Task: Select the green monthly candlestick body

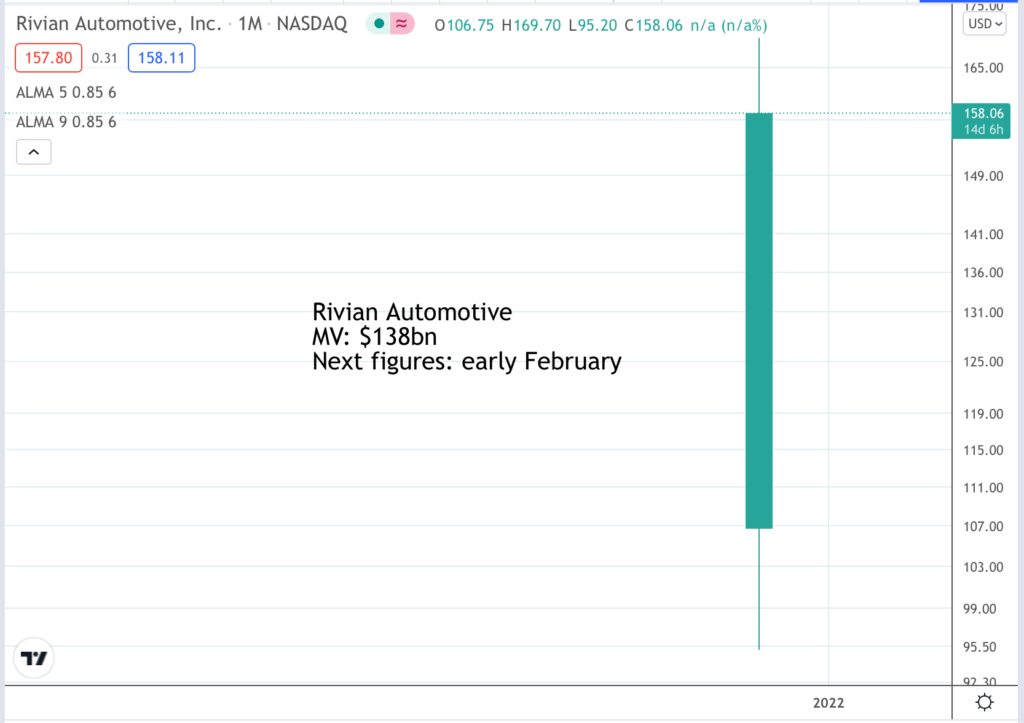Action: 759,321
